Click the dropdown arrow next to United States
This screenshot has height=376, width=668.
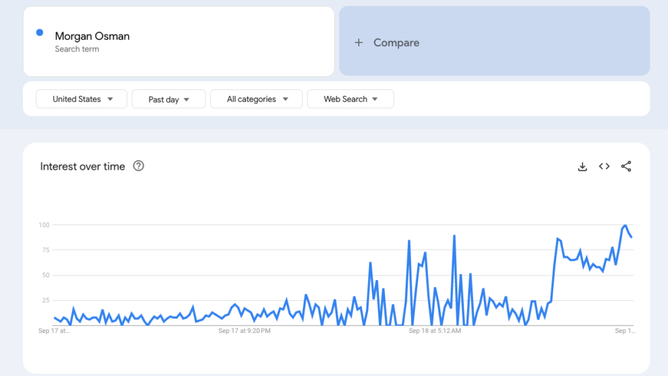pos(110,99)
